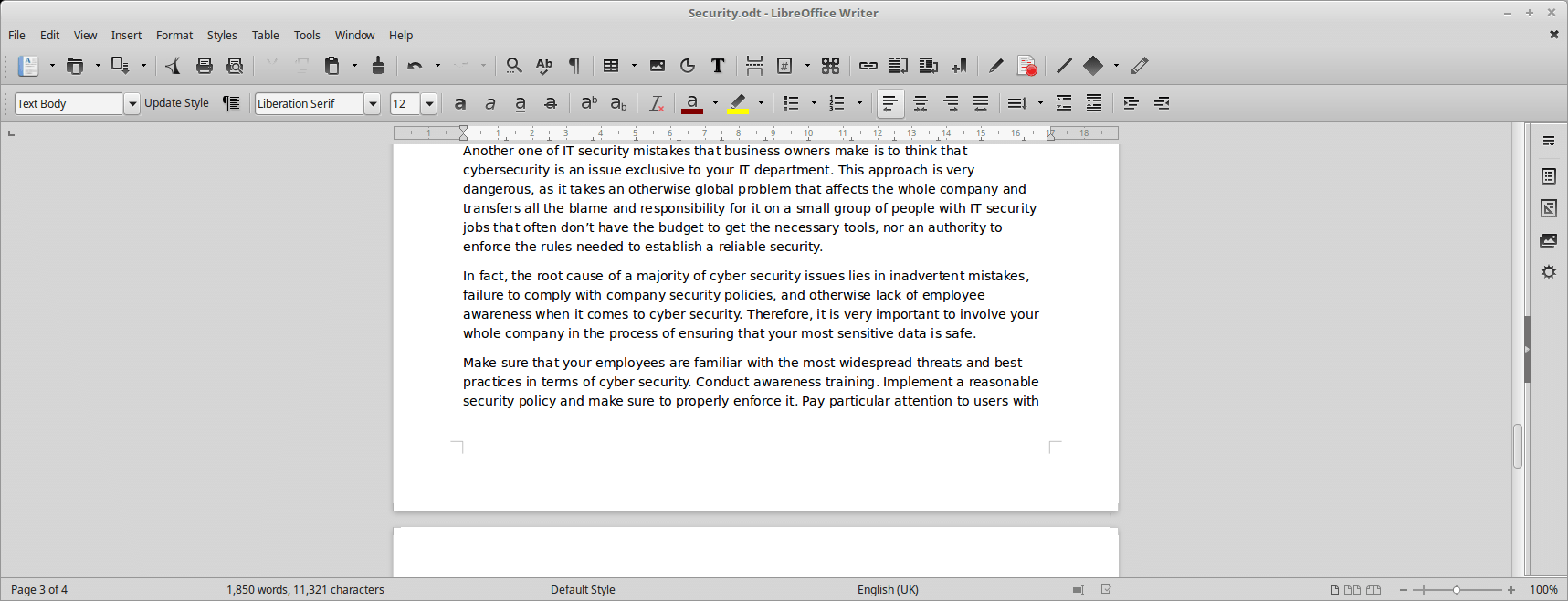The width and height of the screenshot is (1568, 601).
Task: Run the Spelling check icon
Action: 544,66
